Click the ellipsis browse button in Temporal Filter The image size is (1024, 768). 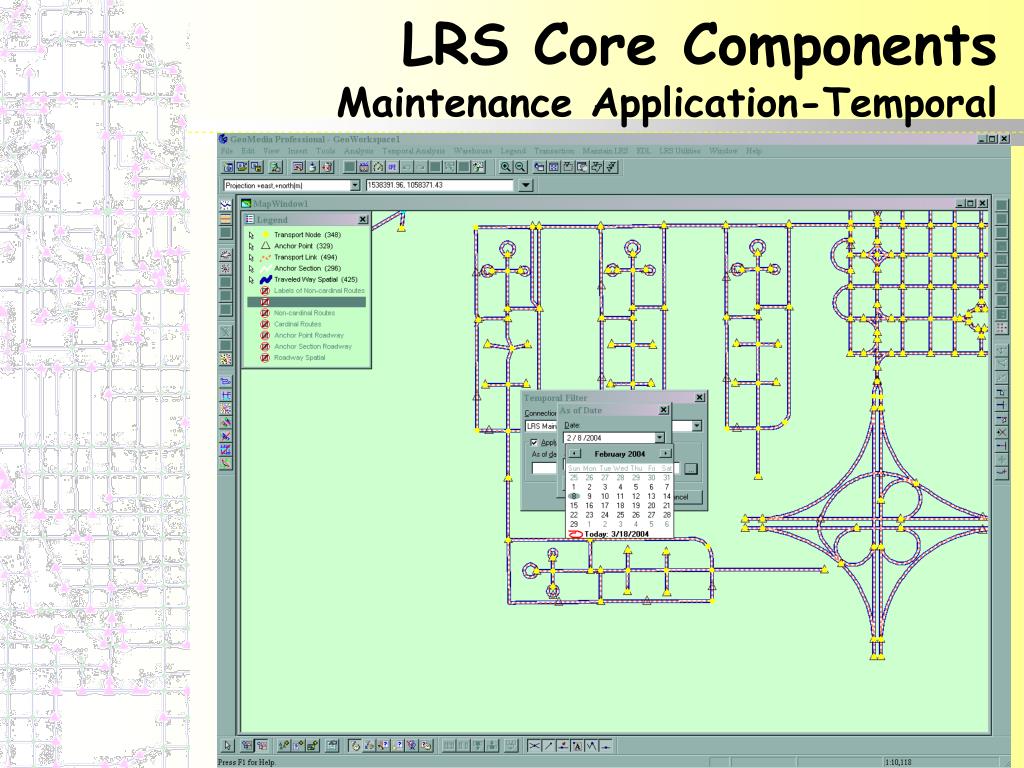click(x=691, y=468)
